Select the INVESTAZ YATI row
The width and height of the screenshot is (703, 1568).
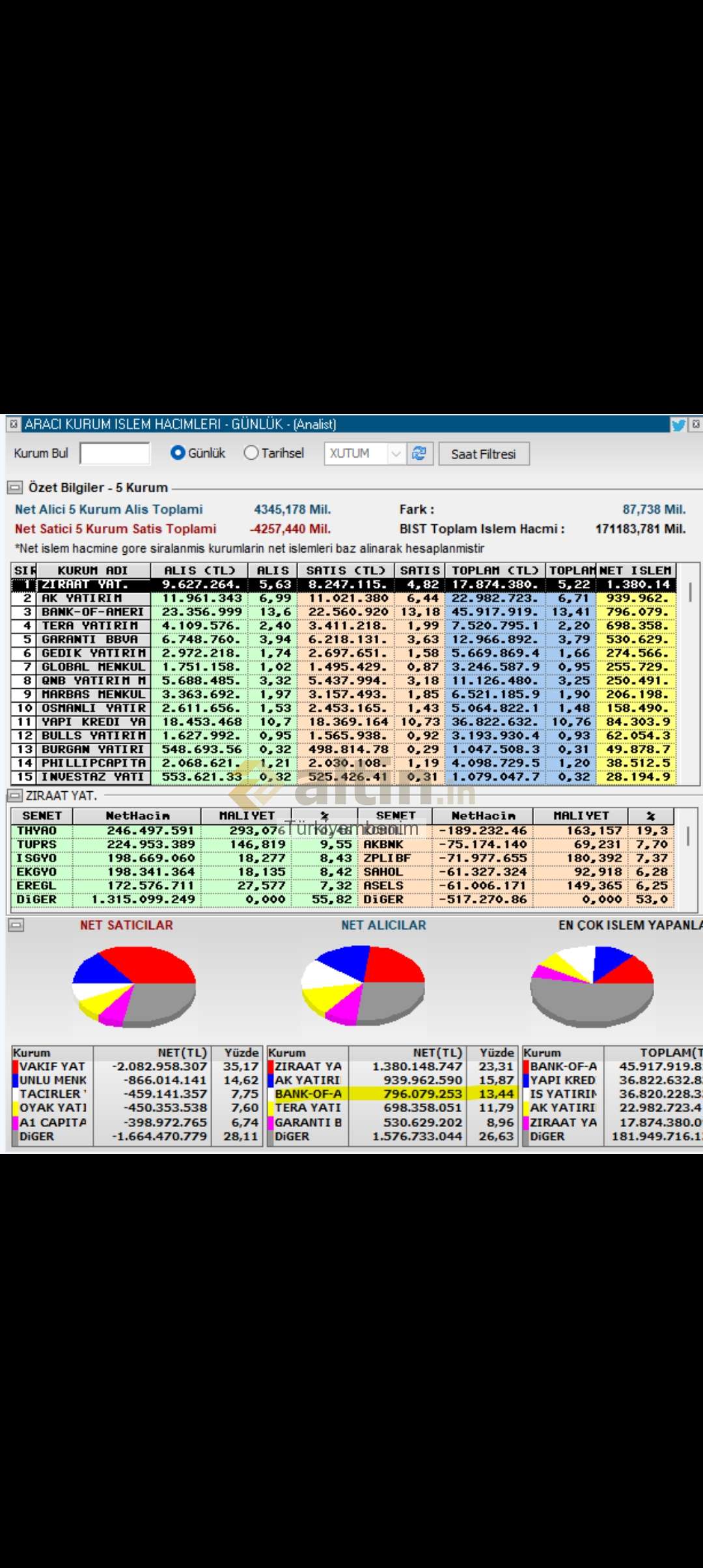(344, 776)
